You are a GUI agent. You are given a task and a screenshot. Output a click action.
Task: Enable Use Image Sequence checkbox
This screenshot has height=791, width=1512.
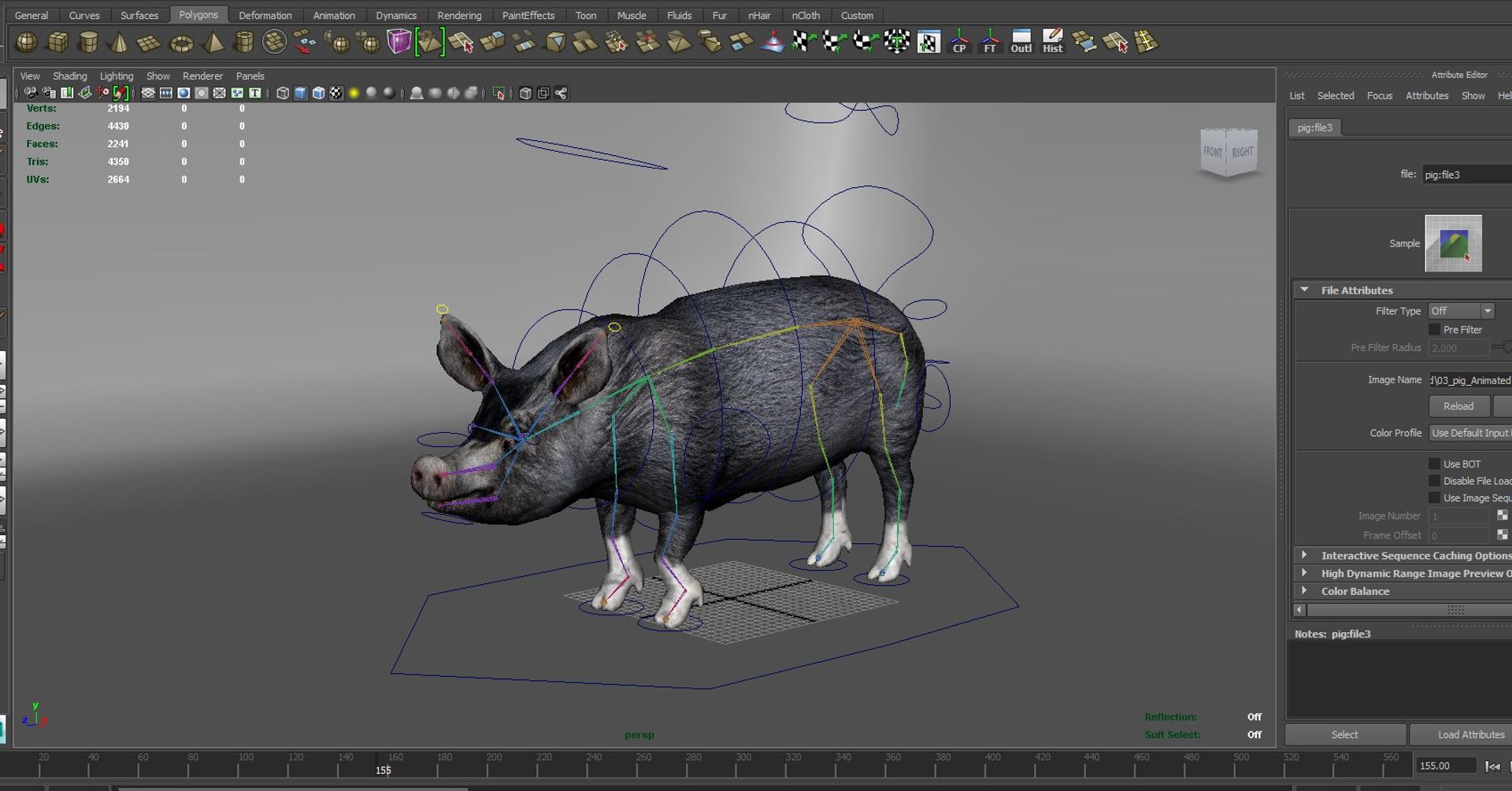pos(1434,498)
